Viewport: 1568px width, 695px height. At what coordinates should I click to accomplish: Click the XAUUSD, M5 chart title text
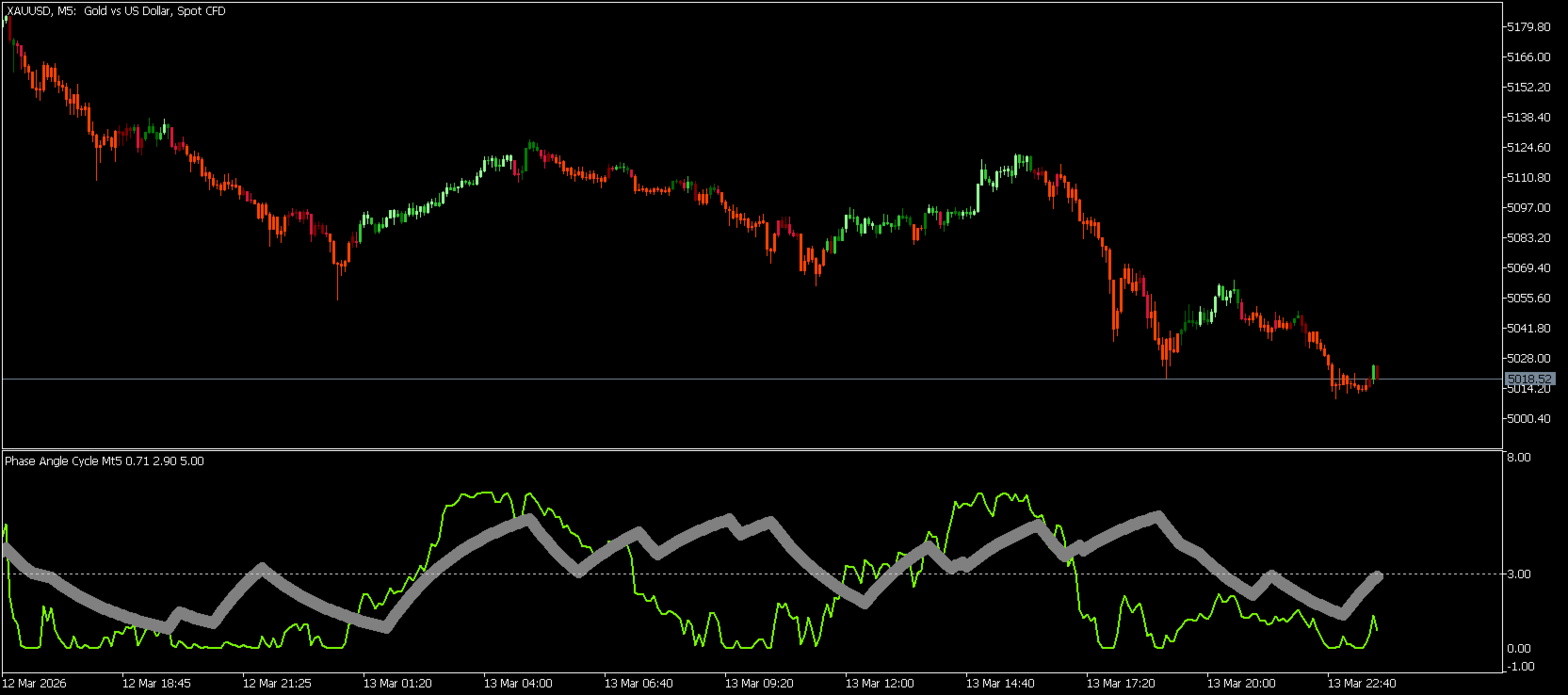116,11
